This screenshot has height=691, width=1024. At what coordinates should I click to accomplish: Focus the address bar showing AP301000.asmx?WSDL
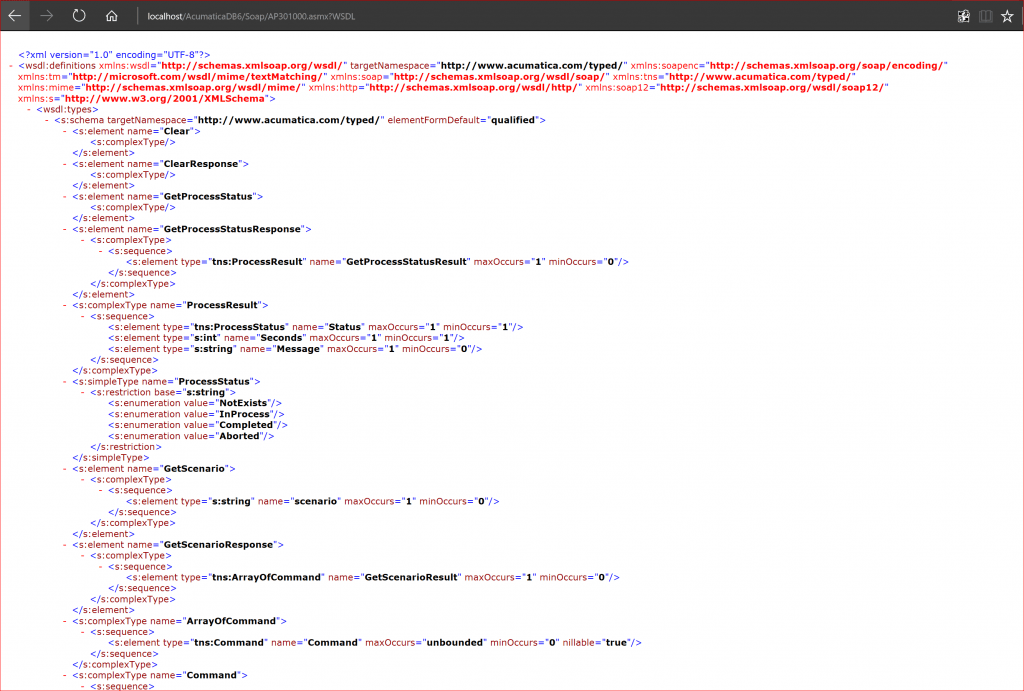click(x=251, y=16)
